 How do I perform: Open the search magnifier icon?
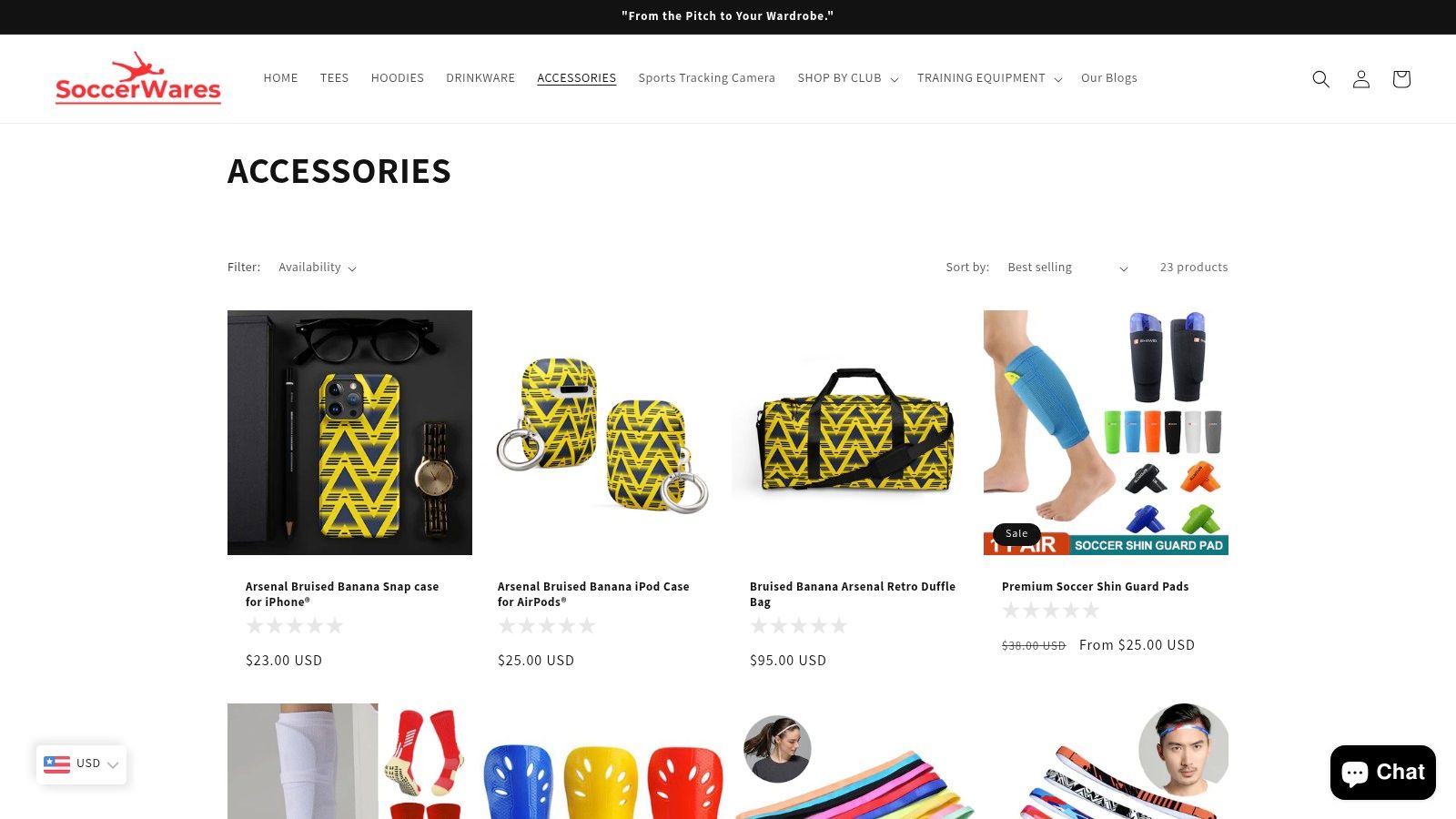pyautogui.click(x=1320, y=79)
